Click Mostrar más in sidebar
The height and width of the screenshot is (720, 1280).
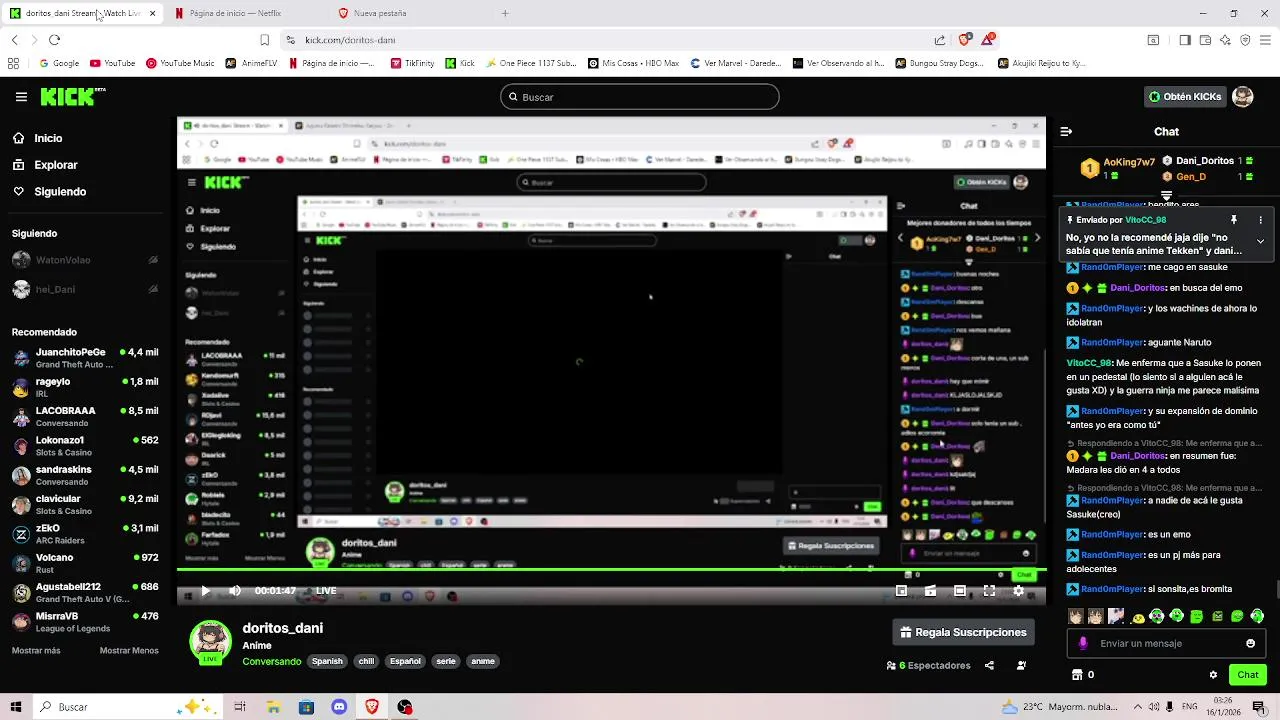pyautogui.click(x=36, y=650)
